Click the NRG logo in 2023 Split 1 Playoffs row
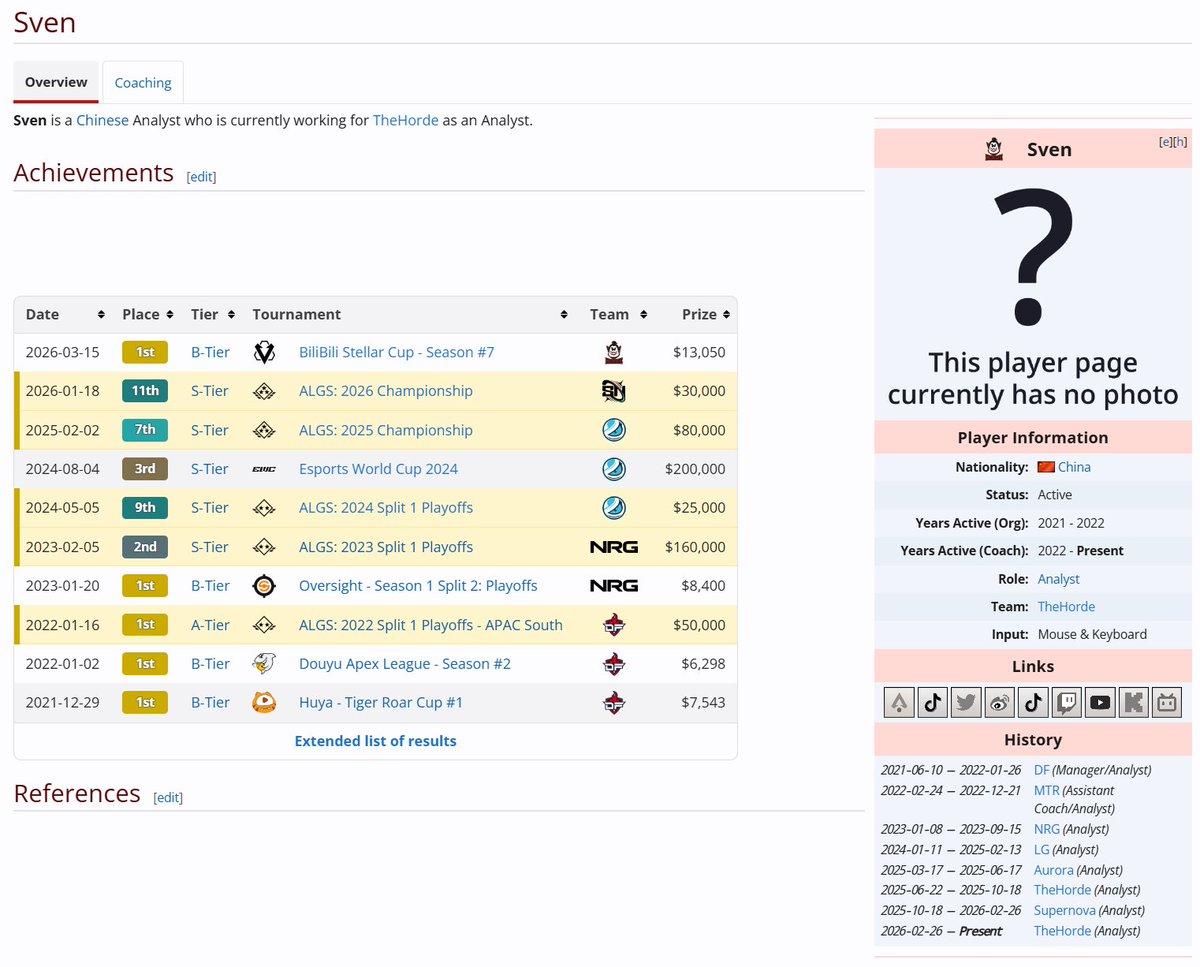Viewport: 1200px width, 967px height. (614, 547)
